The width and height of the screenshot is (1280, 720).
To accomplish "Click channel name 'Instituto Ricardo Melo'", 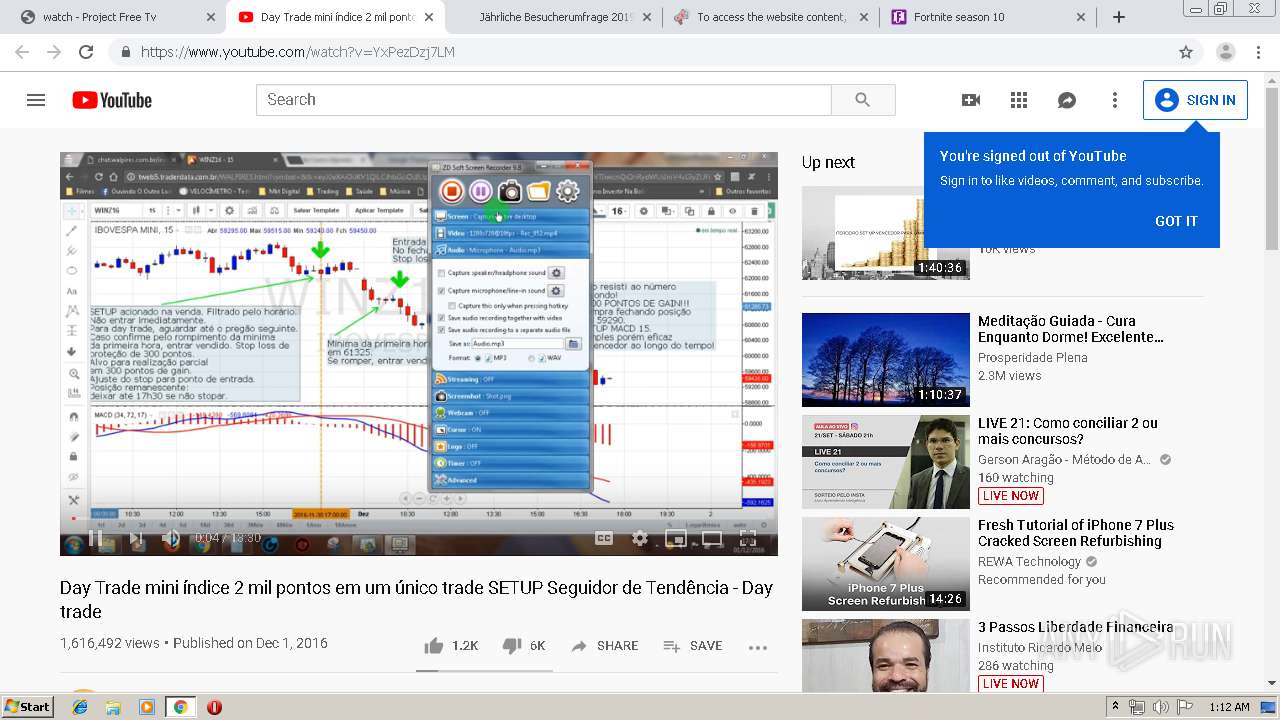I will (x=1040, y=647).
